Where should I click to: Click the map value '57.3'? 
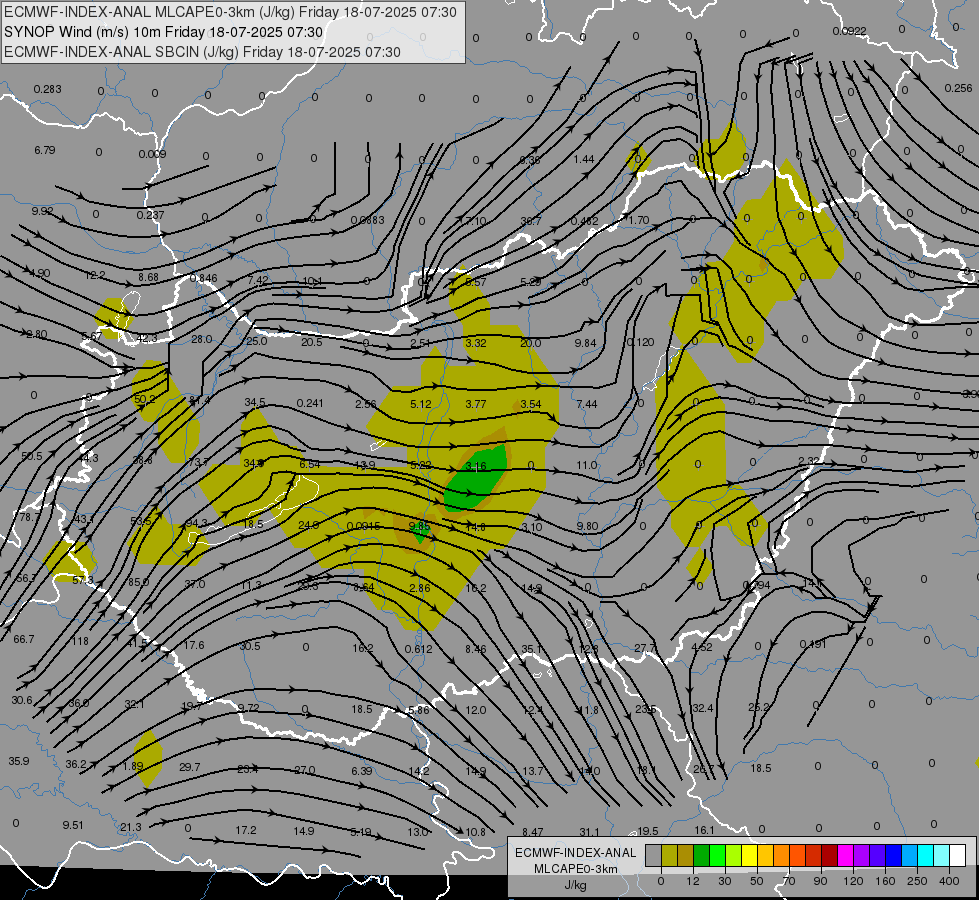point(82,580)
